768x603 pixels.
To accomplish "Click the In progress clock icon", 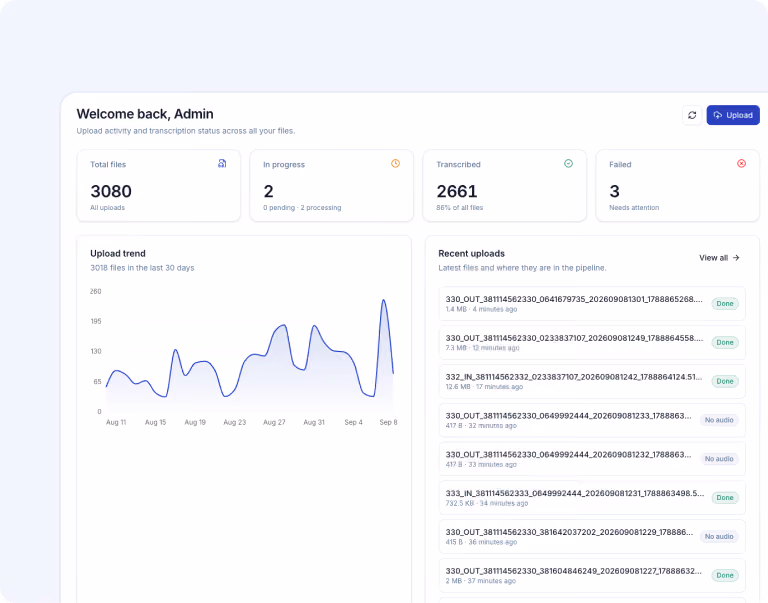I will [395, 164].
